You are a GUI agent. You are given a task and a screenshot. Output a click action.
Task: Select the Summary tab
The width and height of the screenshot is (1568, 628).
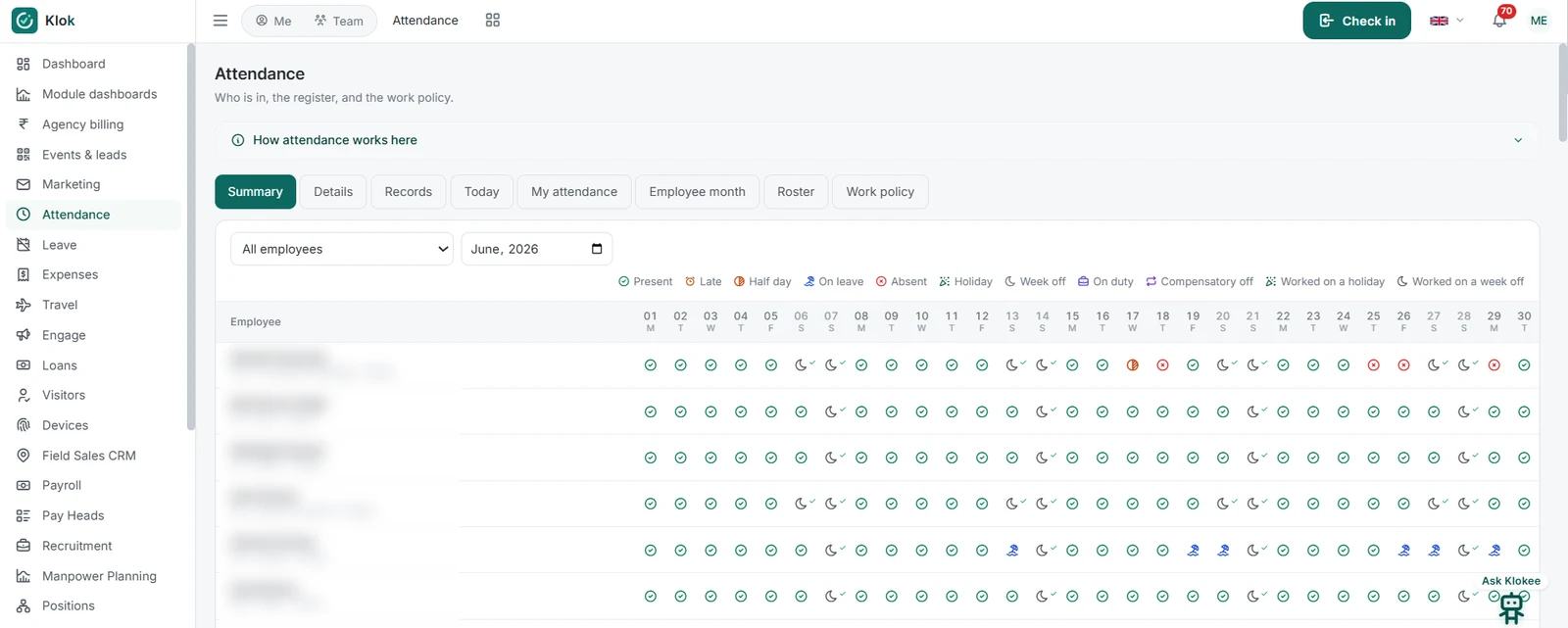[255, 192]
